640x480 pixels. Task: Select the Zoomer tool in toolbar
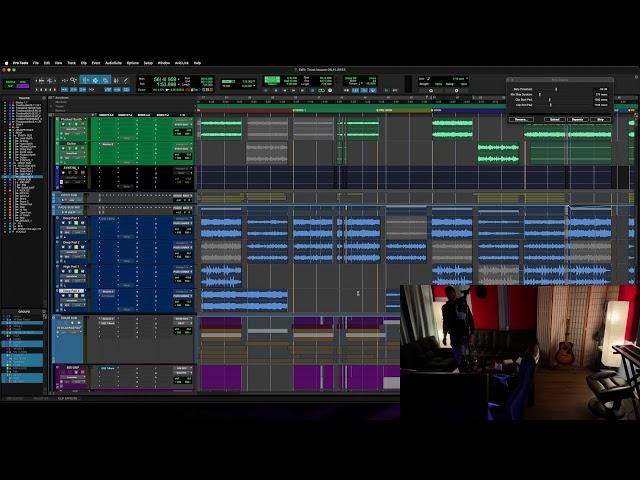point(73,80)
